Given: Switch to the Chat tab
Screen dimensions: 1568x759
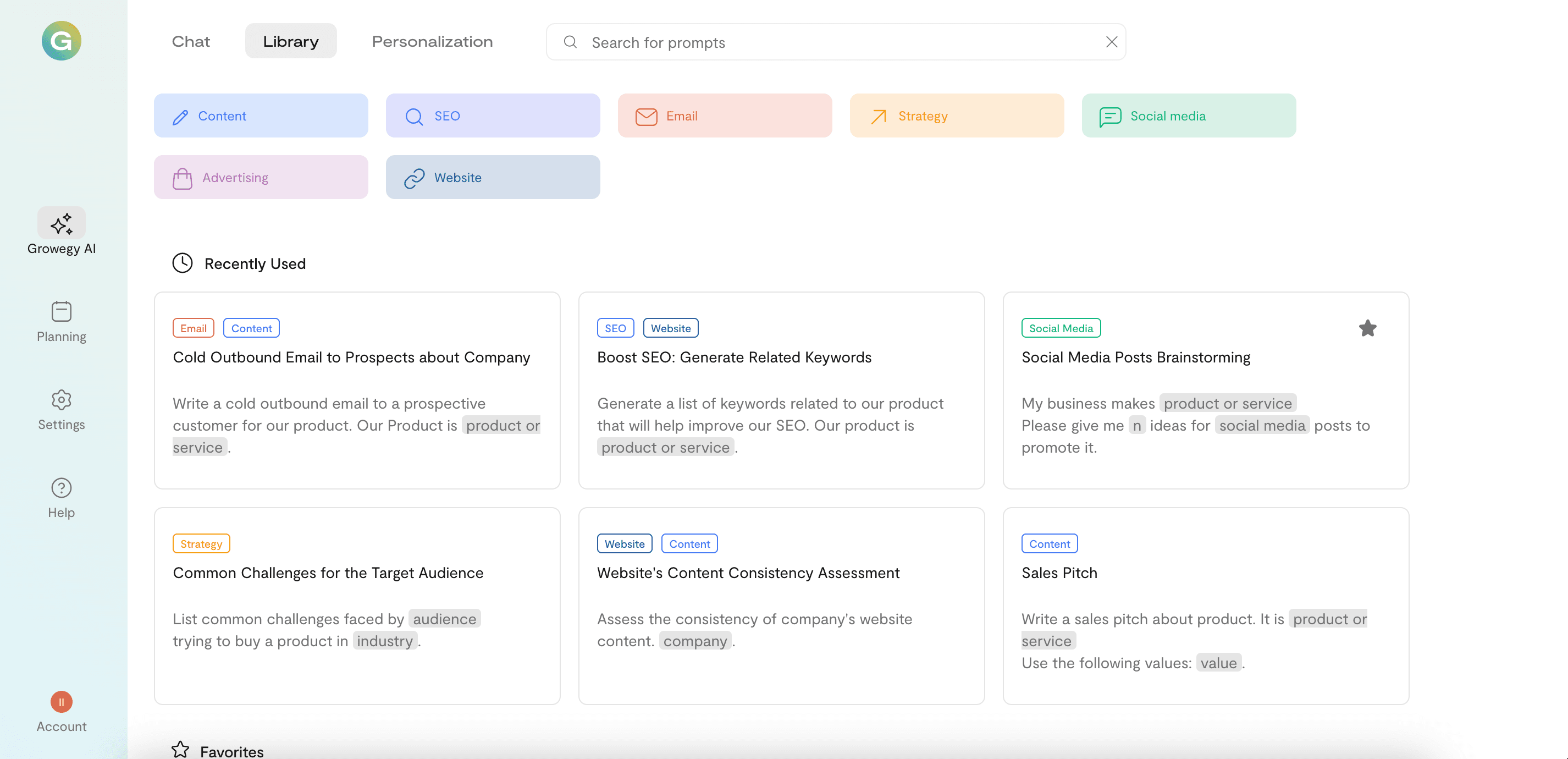Looking at the screenshot, I should pyautogui.click(x=191, y=41).
